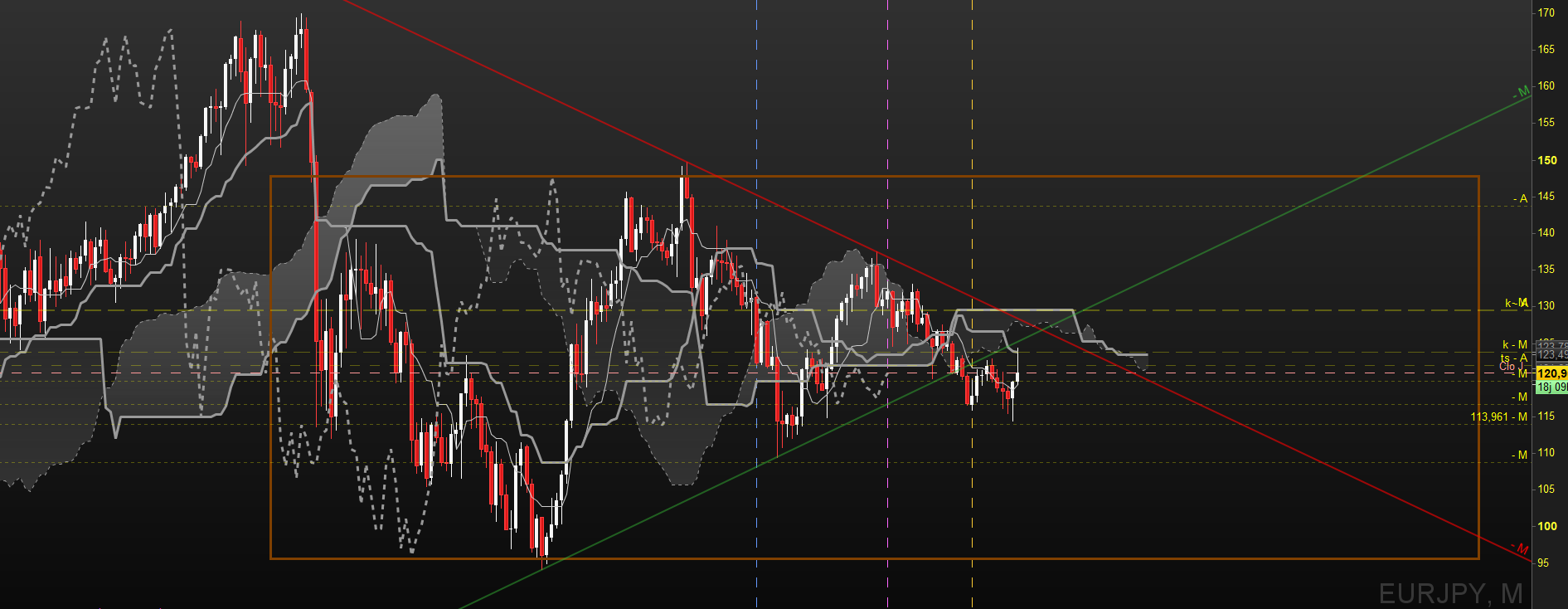This screenshot has width=1568, height=609.
Task: Select the magenta dashed vertical line
Action: point(888,304)
